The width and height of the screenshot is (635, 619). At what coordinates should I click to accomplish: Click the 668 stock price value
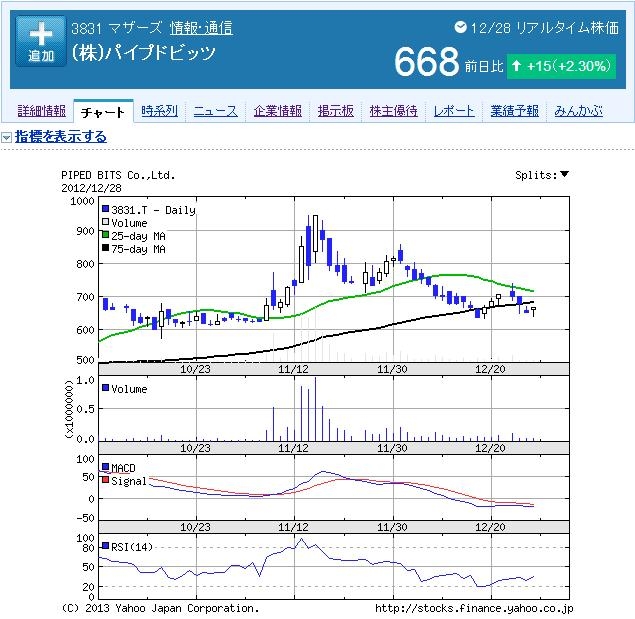tap(427, 62)
